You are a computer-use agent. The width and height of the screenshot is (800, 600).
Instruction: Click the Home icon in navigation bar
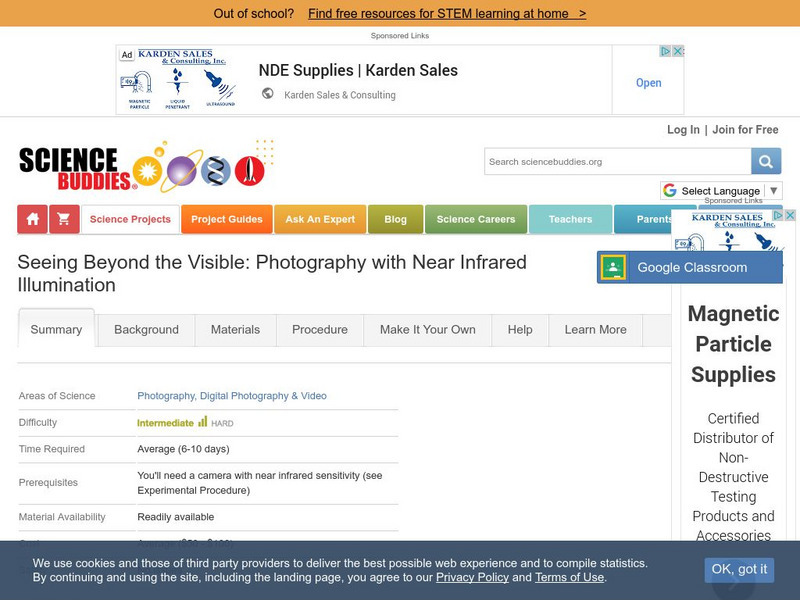[33, 219]
